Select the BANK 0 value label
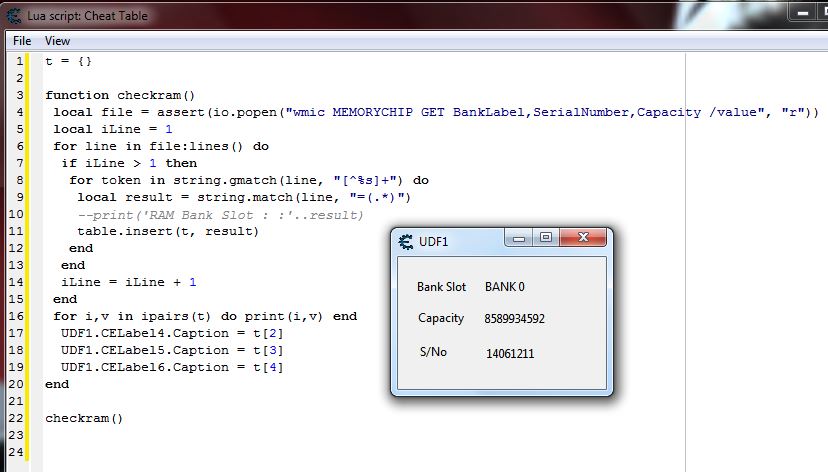 click(x=505, y=287)
